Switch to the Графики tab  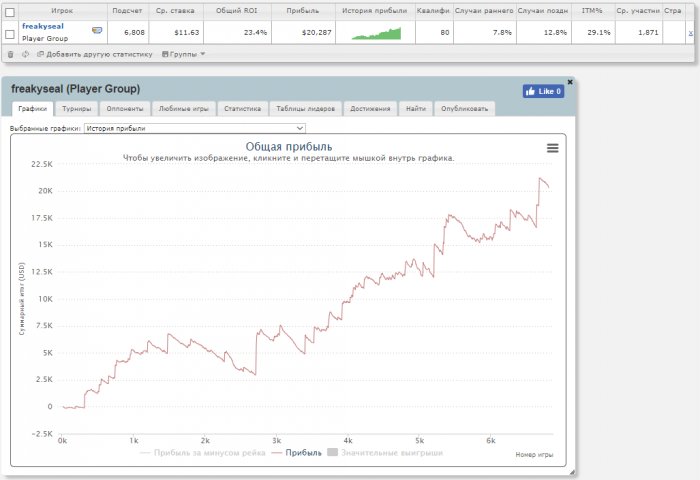pos(33,109)
